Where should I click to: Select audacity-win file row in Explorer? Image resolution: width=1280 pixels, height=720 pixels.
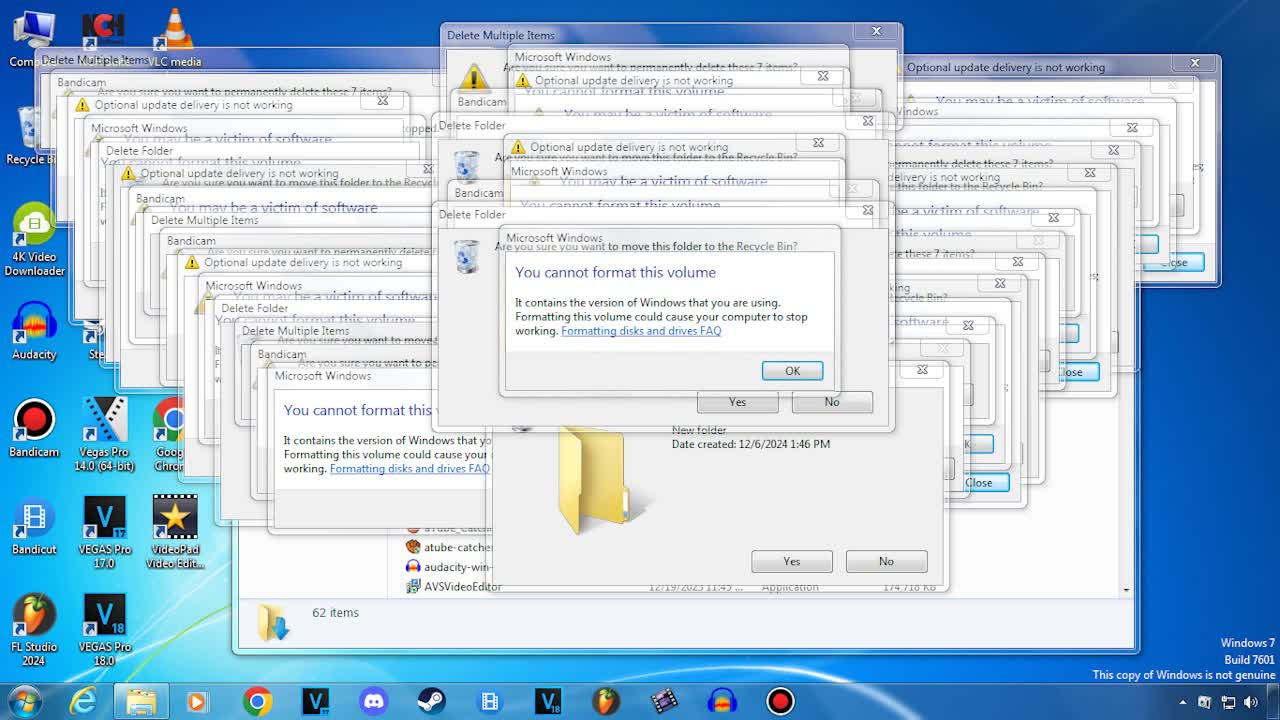(x=448, y=567)
